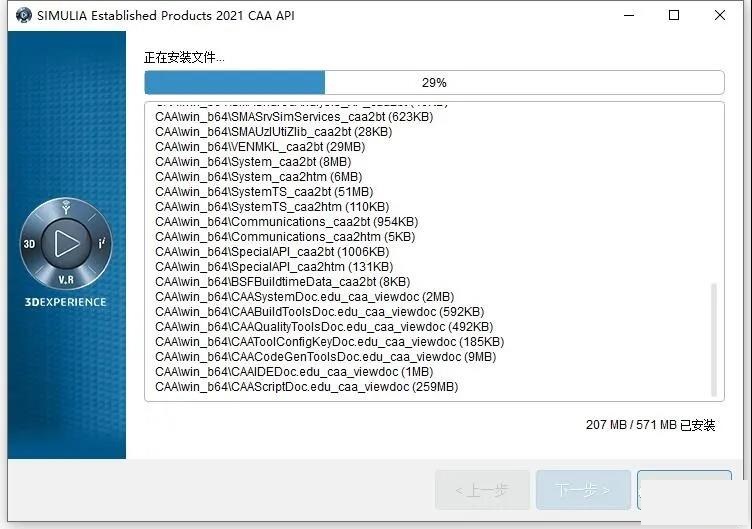Select the SMASrvSimServices_caa2bt (623KB) row

click(294, 117)
